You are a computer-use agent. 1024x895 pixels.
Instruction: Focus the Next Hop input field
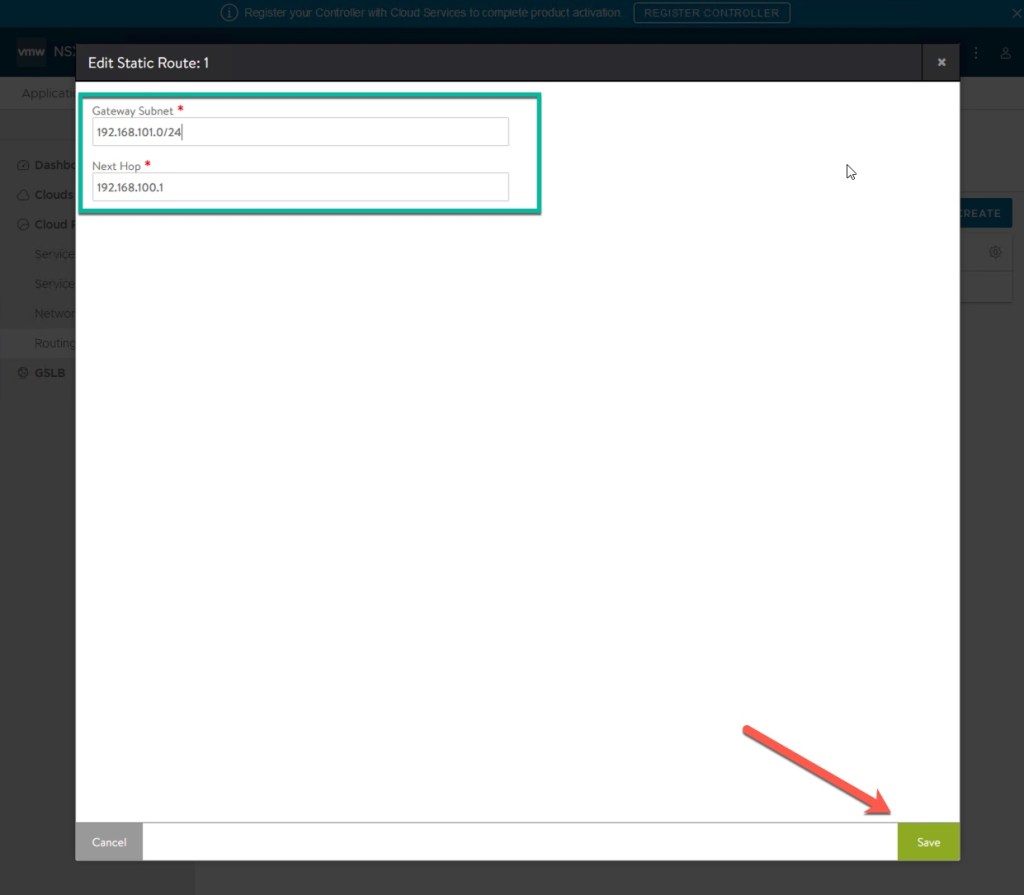[x=300, y=187]
